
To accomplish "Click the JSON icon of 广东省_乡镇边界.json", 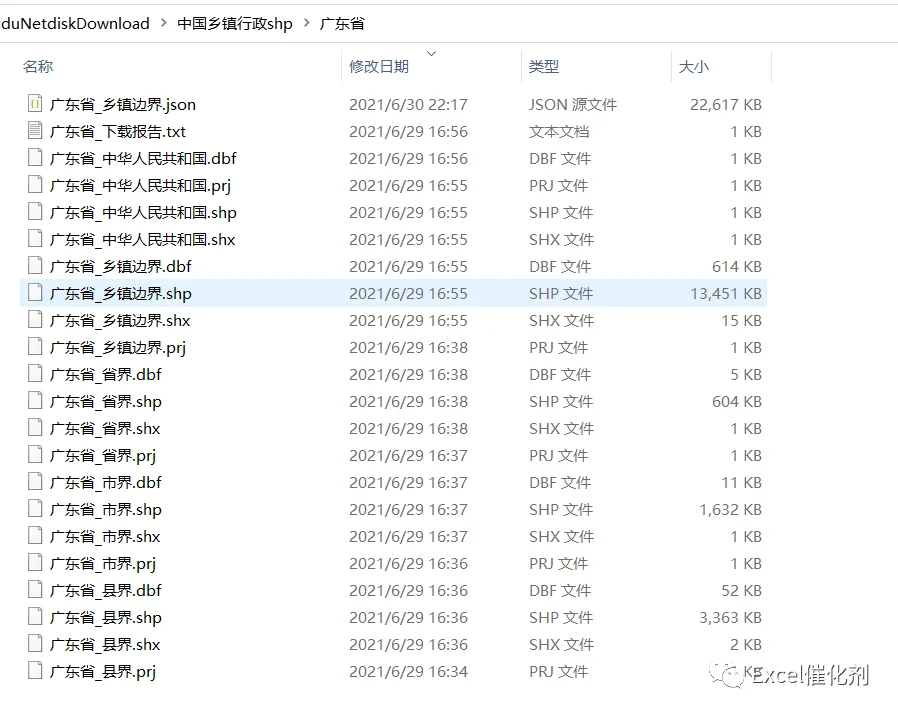I will 35,104.
